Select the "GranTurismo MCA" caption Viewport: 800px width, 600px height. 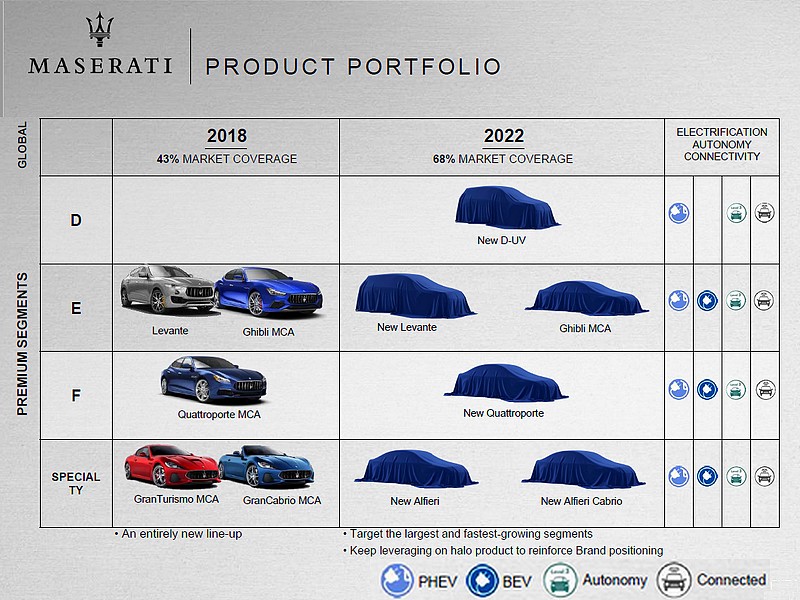tap(176, 499)
